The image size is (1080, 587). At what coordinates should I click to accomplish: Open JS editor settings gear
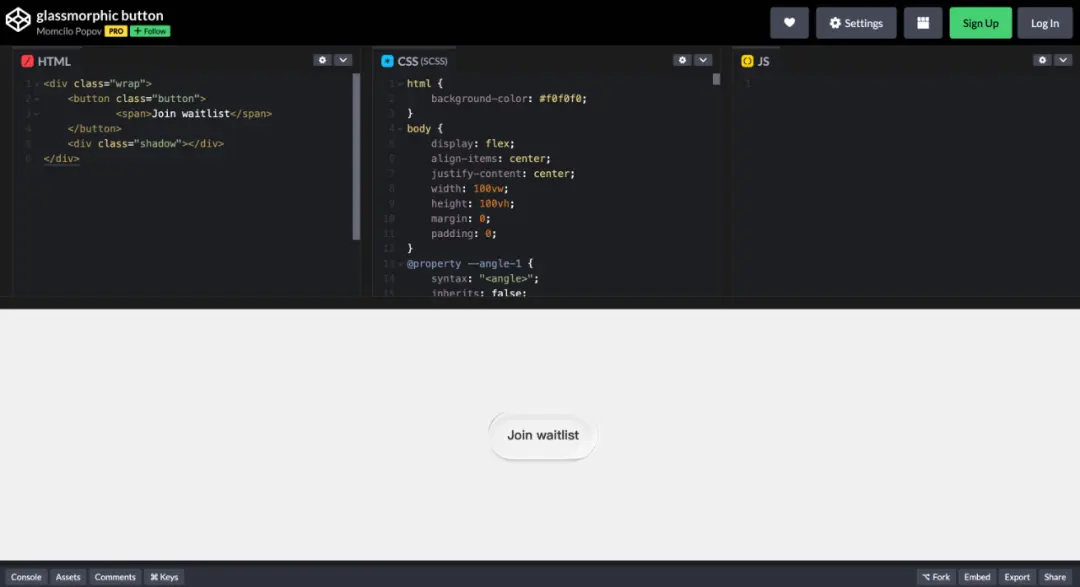1043,61
